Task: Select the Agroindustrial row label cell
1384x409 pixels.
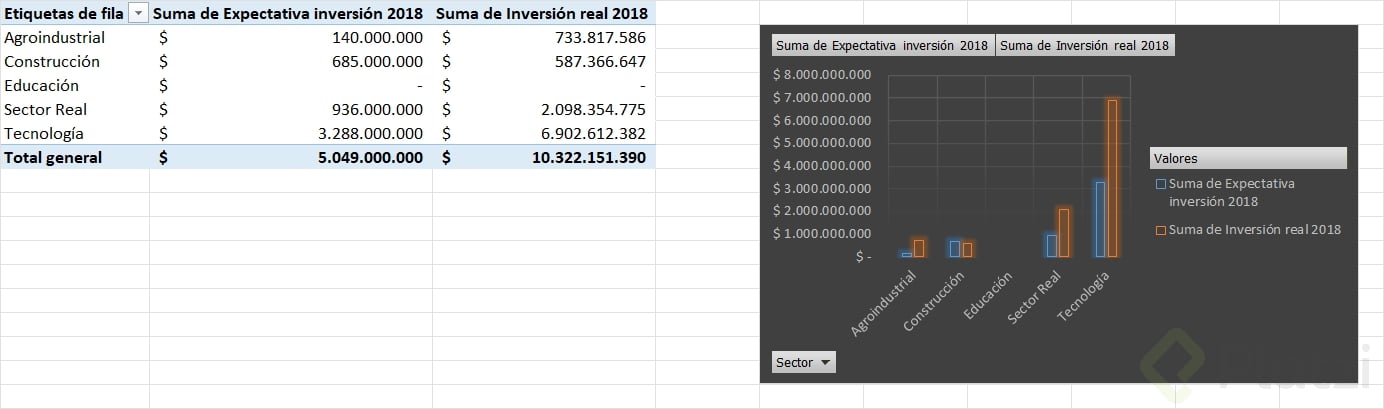Action: coord(55,38)
